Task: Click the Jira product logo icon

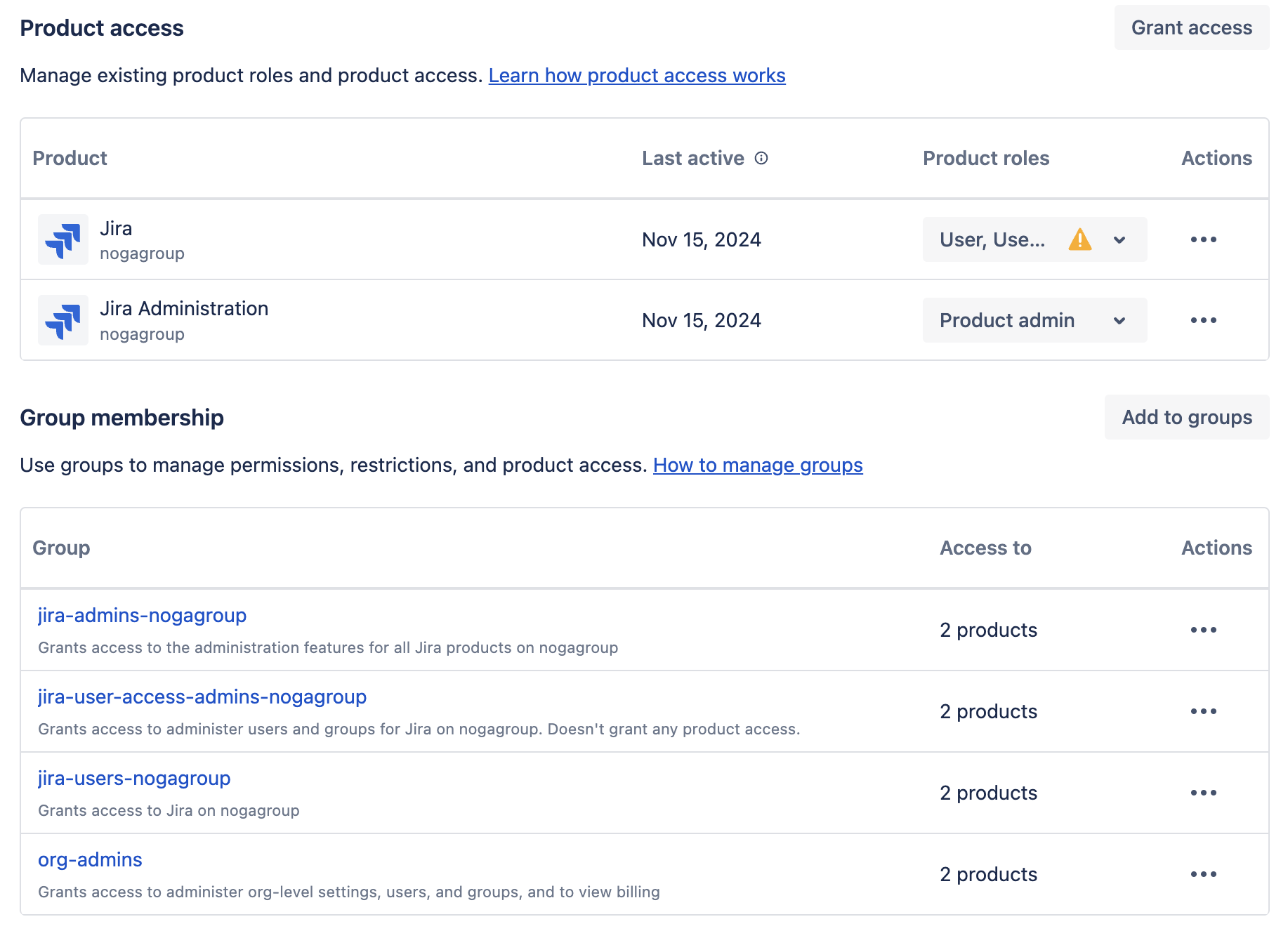Action: [63, 239]
